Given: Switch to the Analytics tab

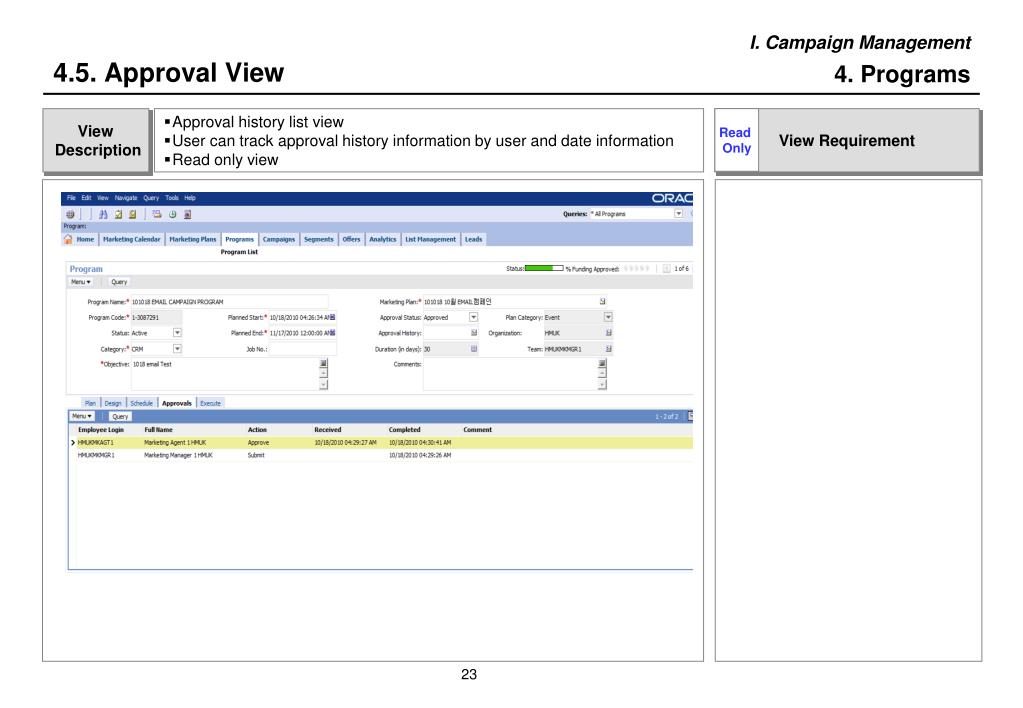Looking at the screenshot, I should tap(382, 239).
